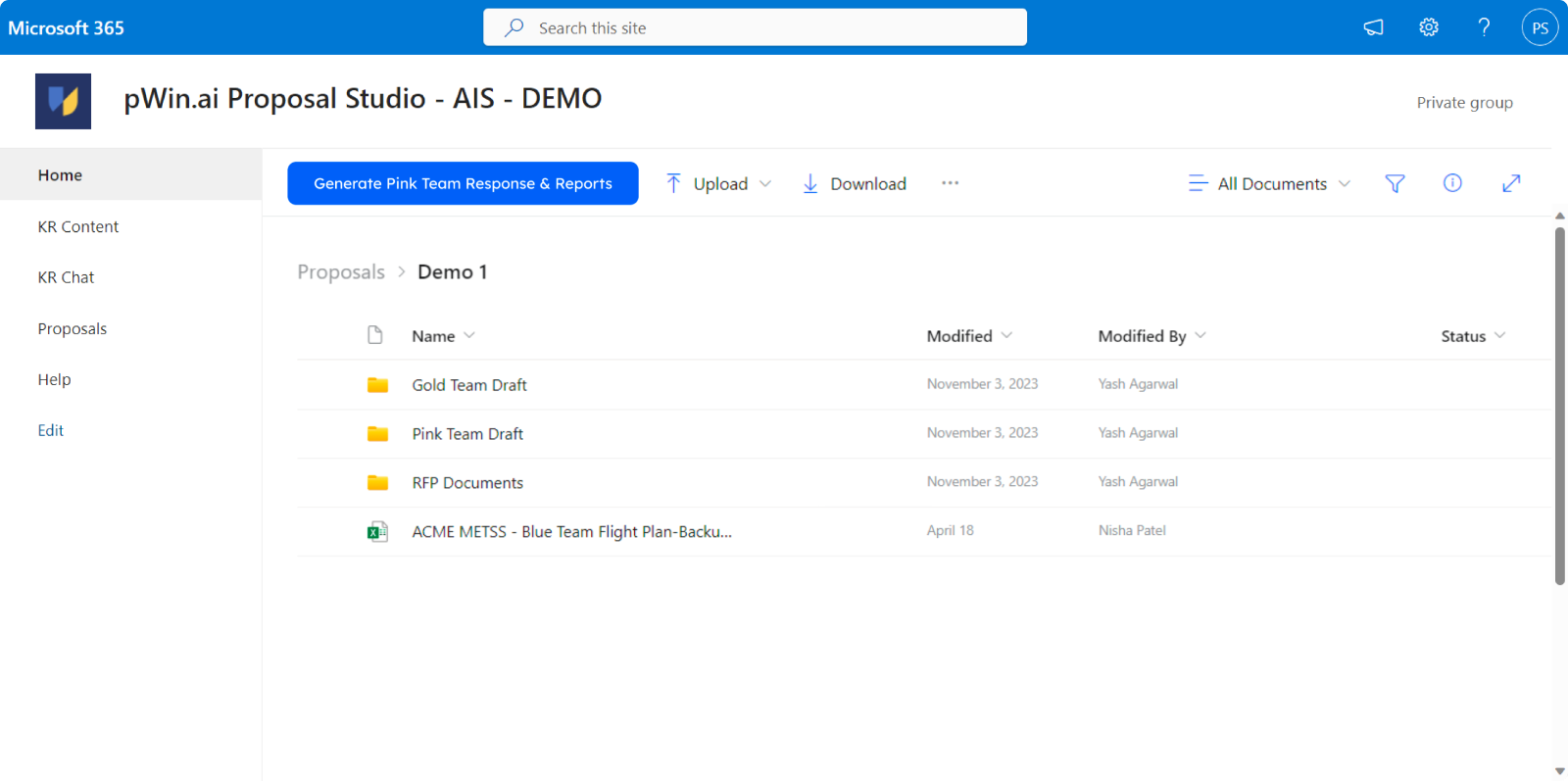
Task: Click the Upload arrow icon
Action: pyautogui.click(x=673, y=183)
